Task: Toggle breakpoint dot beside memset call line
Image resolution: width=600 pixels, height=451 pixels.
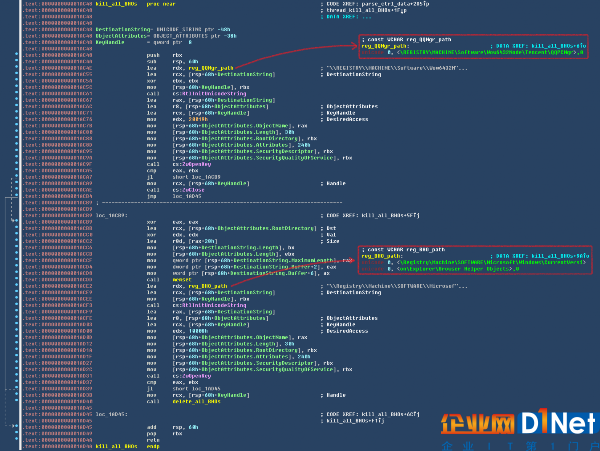Action: coord(16,280)
